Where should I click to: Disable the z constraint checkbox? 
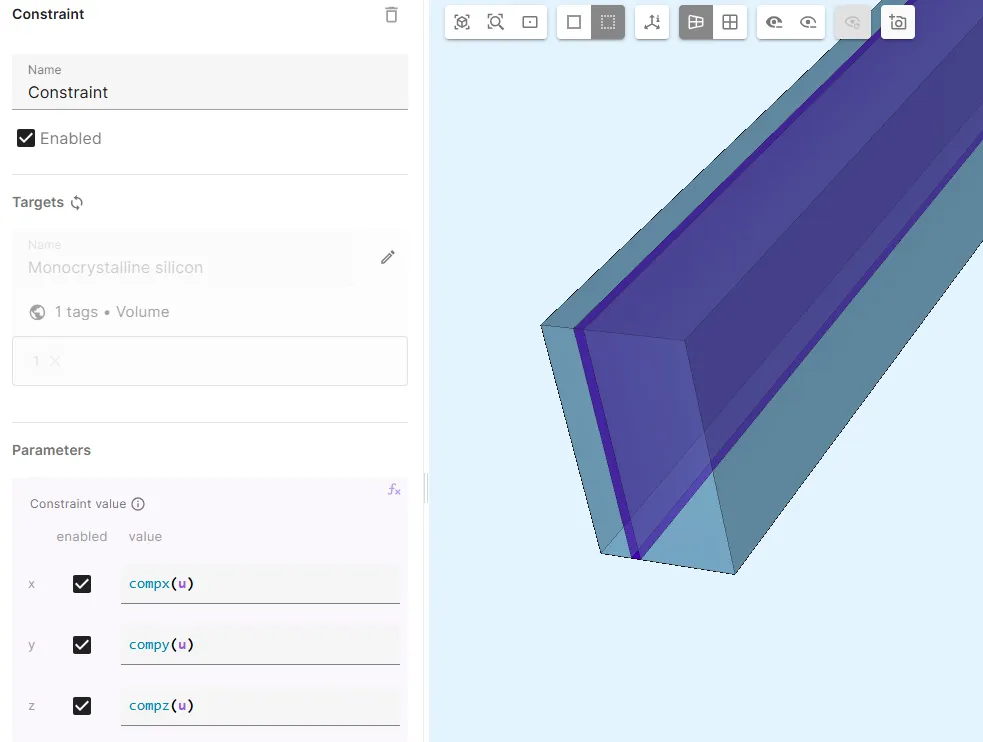click(82, 706)
